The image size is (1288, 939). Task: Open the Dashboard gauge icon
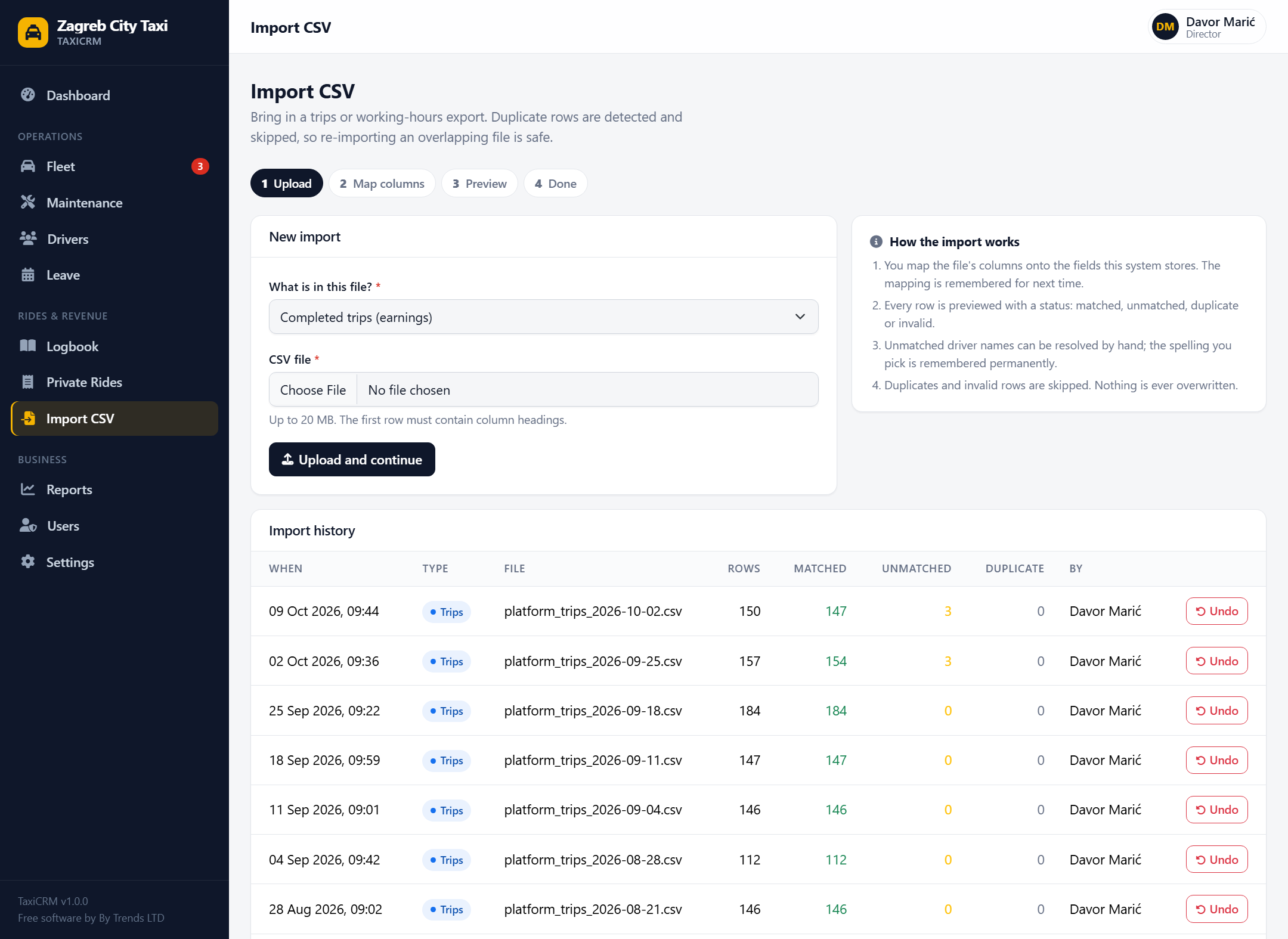point(28,95)
